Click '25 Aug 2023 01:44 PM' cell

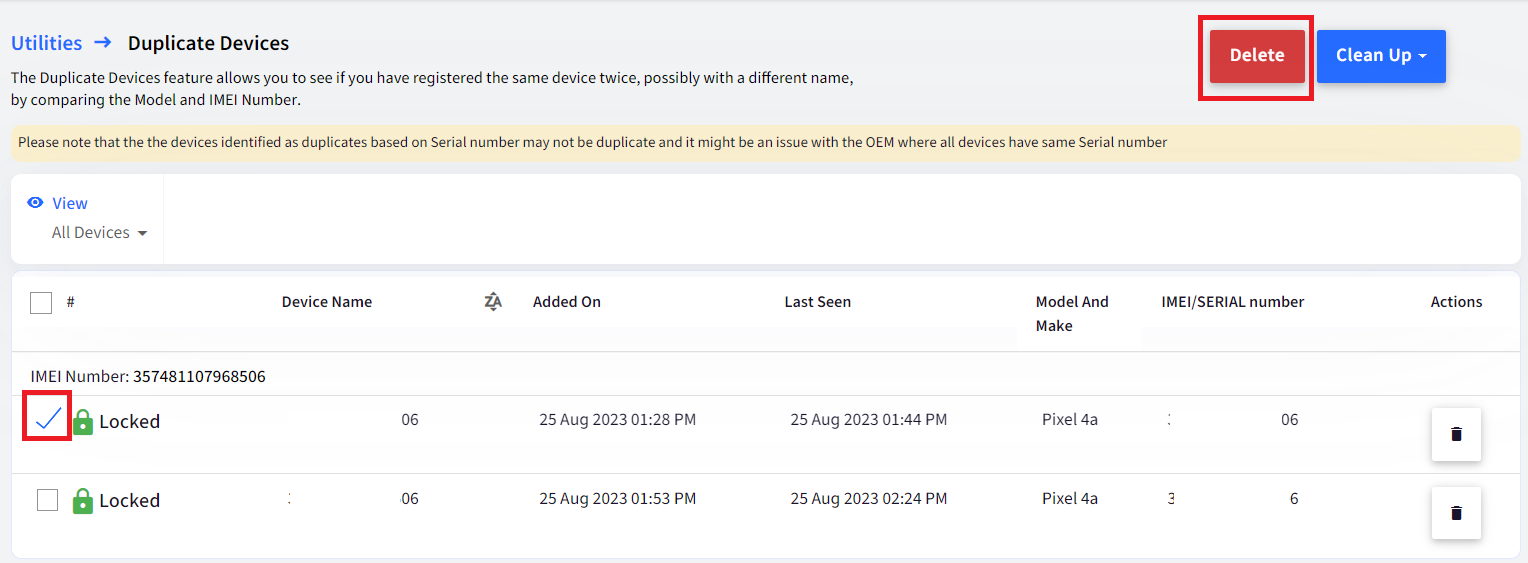tap(868, 420)
